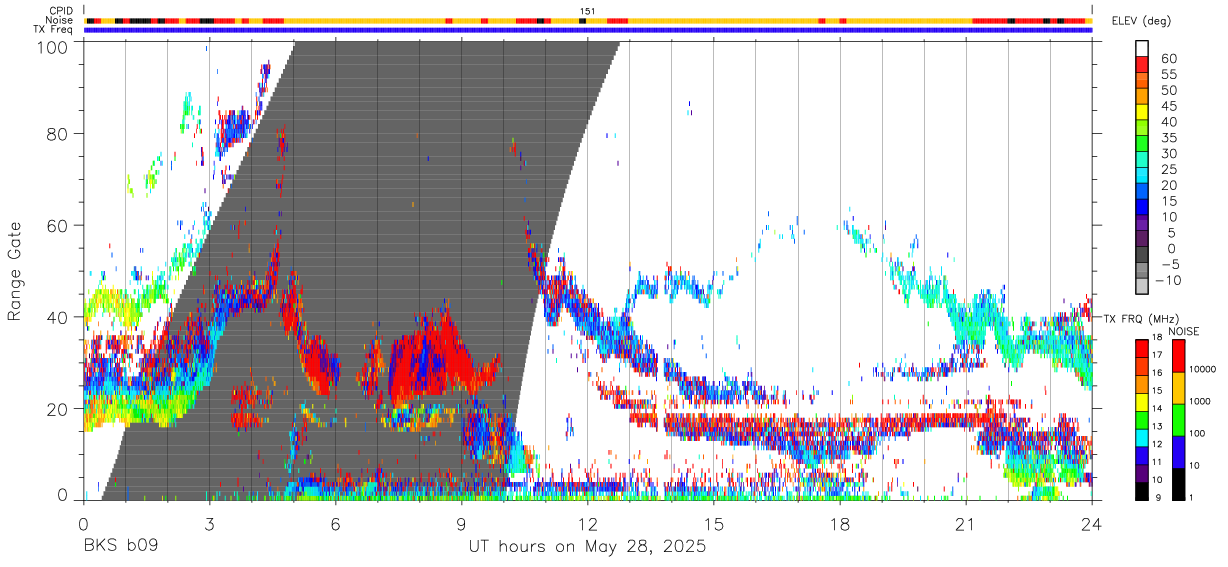
Task: Select the 'ELEV (deg)' colorbar title
Action: click(1142, 21)
